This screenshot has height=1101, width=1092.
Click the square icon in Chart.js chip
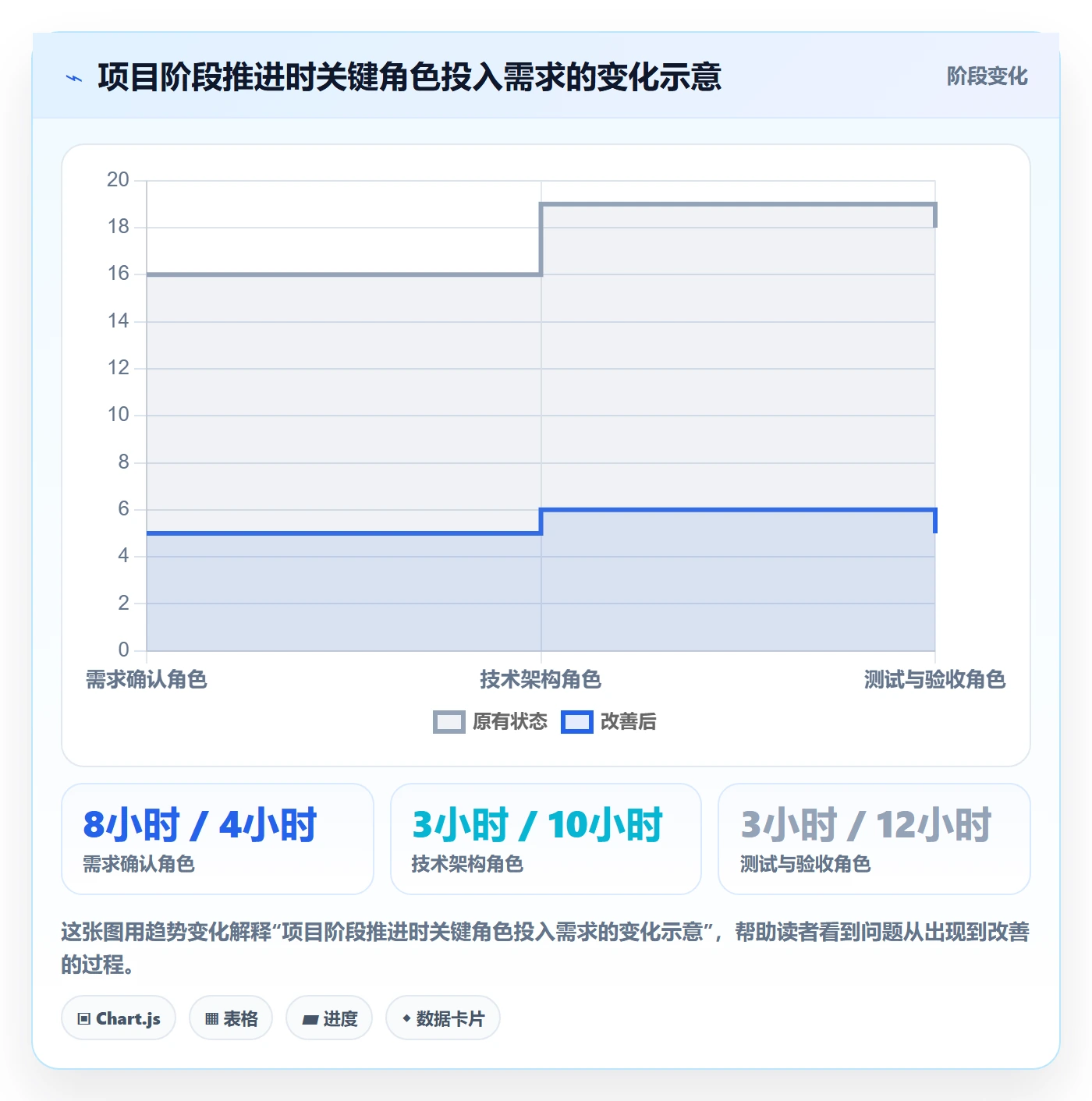84,1019
